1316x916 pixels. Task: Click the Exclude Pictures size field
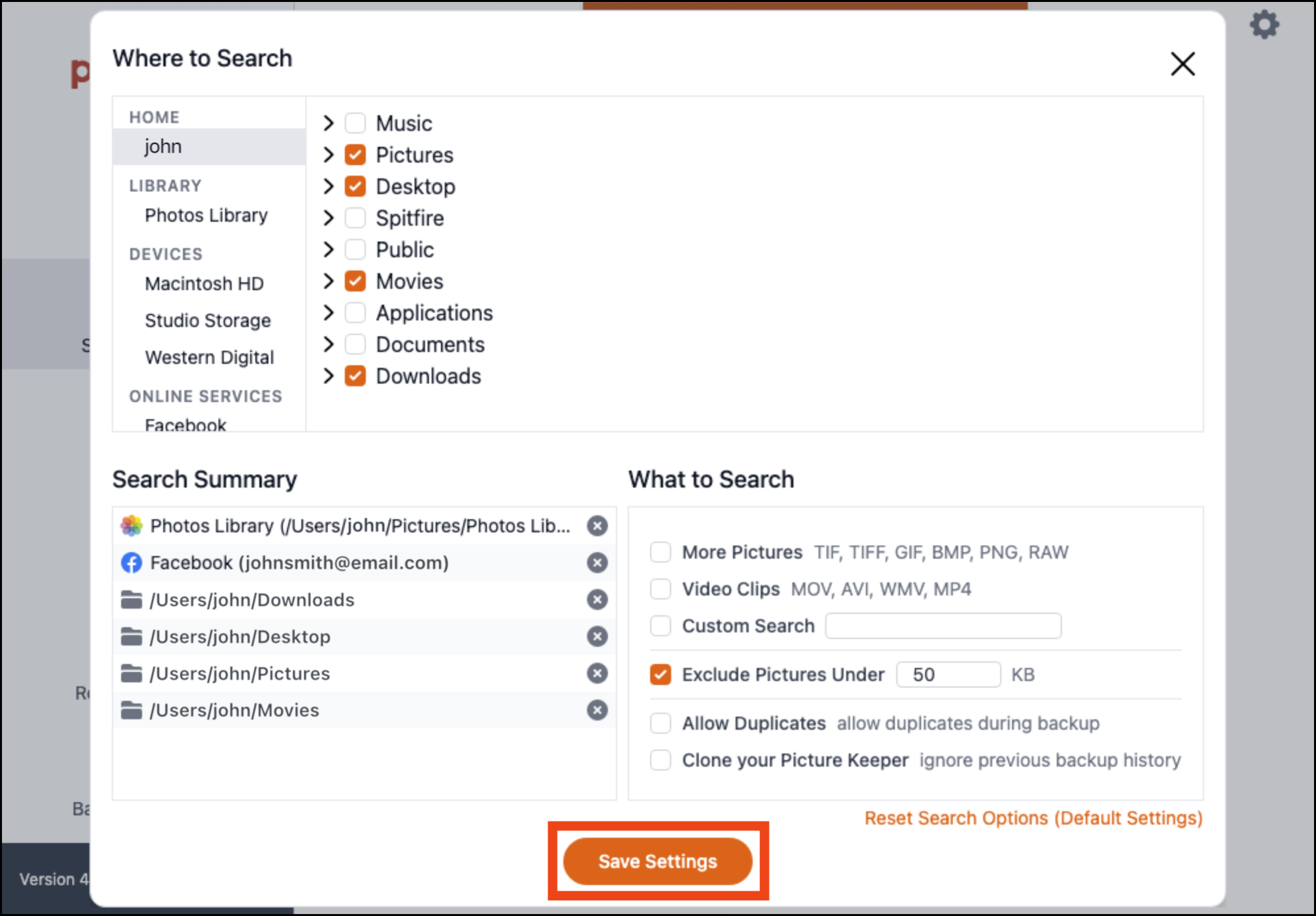(948, 674)
